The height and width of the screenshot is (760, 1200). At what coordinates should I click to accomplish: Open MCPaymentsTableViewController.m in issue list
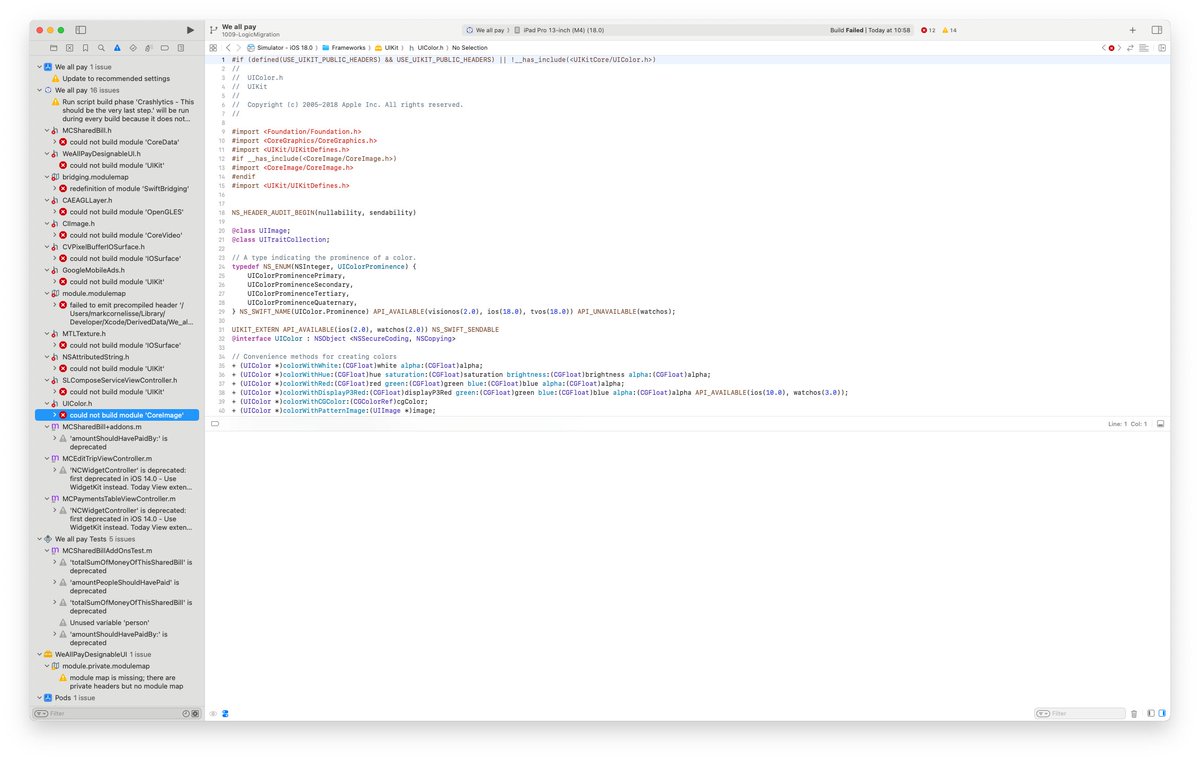[119, 498]
